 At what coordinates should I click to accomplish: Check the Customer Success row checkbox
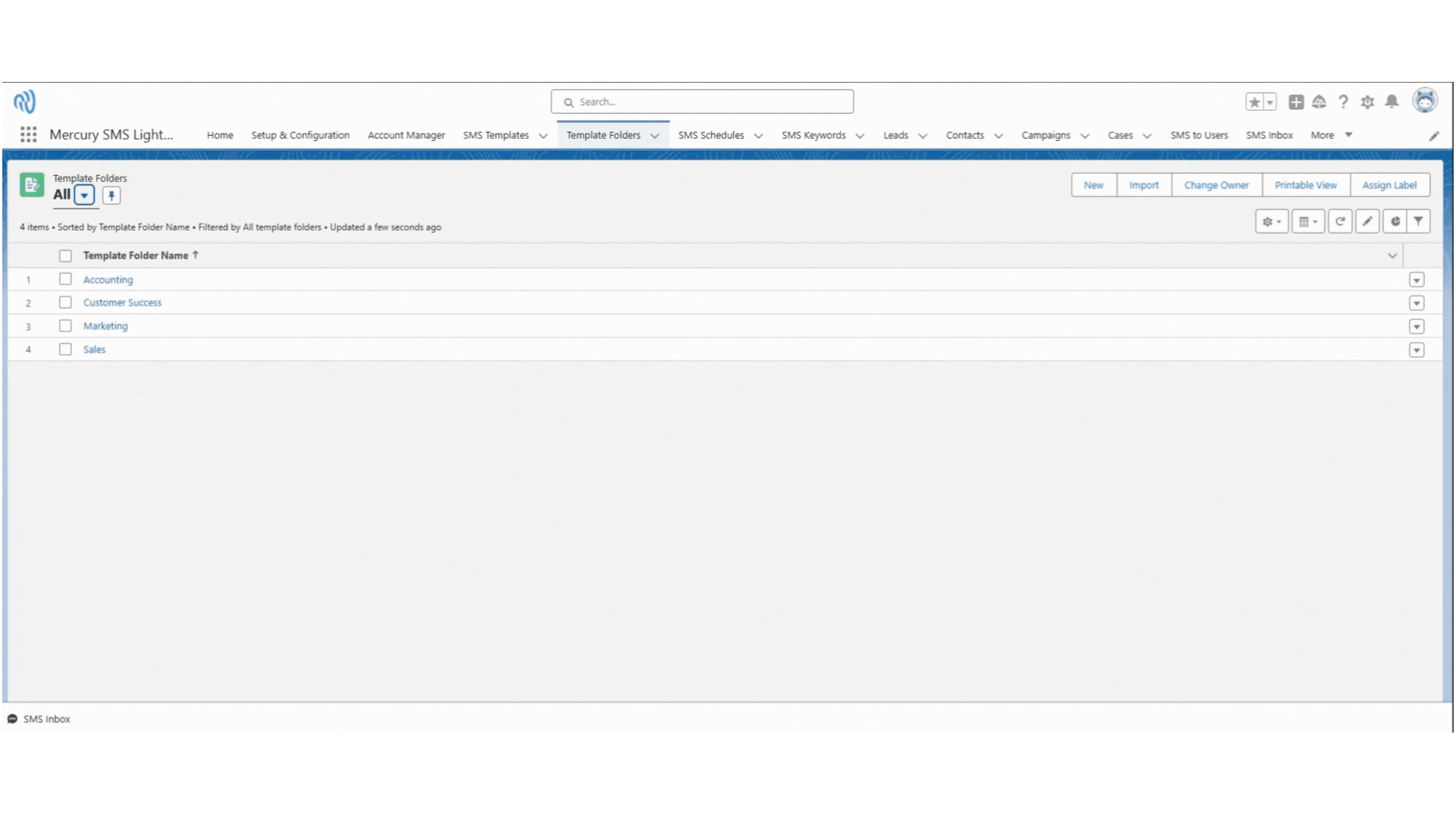pyautogui.click(x=65, y=303)
